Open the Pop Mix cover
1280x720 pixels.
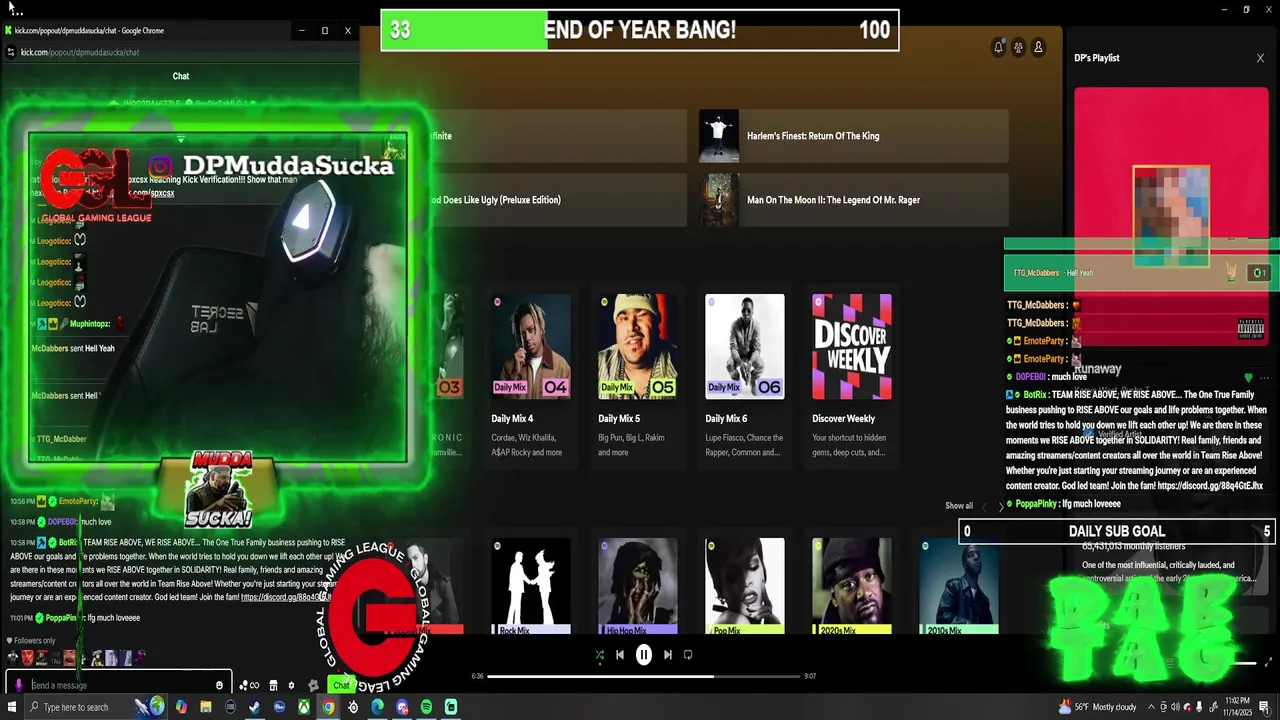(x=745, y=586)
